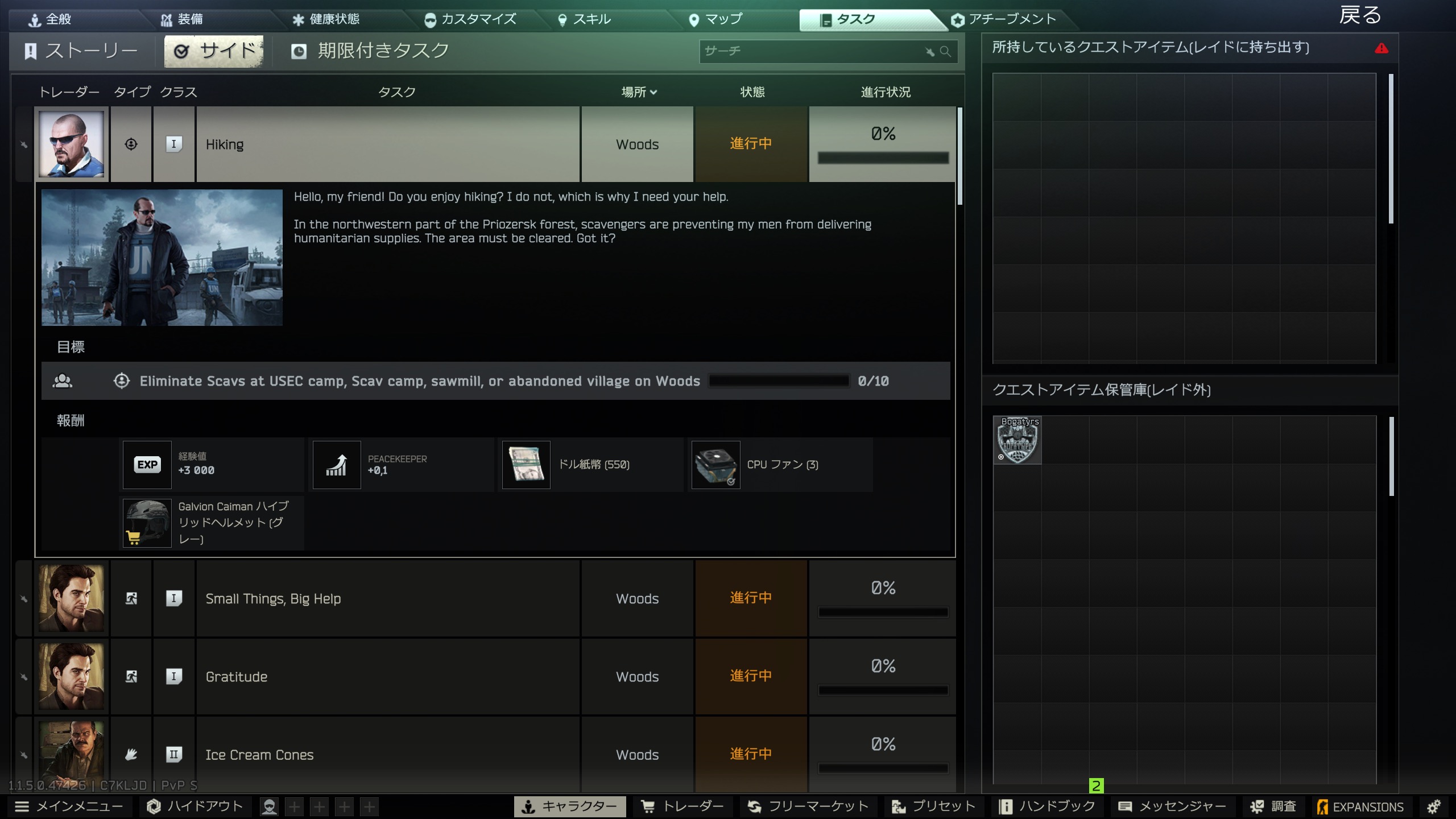Click the Peacekeeper trader portrait on Hiking
The height and width of the screenshot is (819, 1456).
[71, 144]
